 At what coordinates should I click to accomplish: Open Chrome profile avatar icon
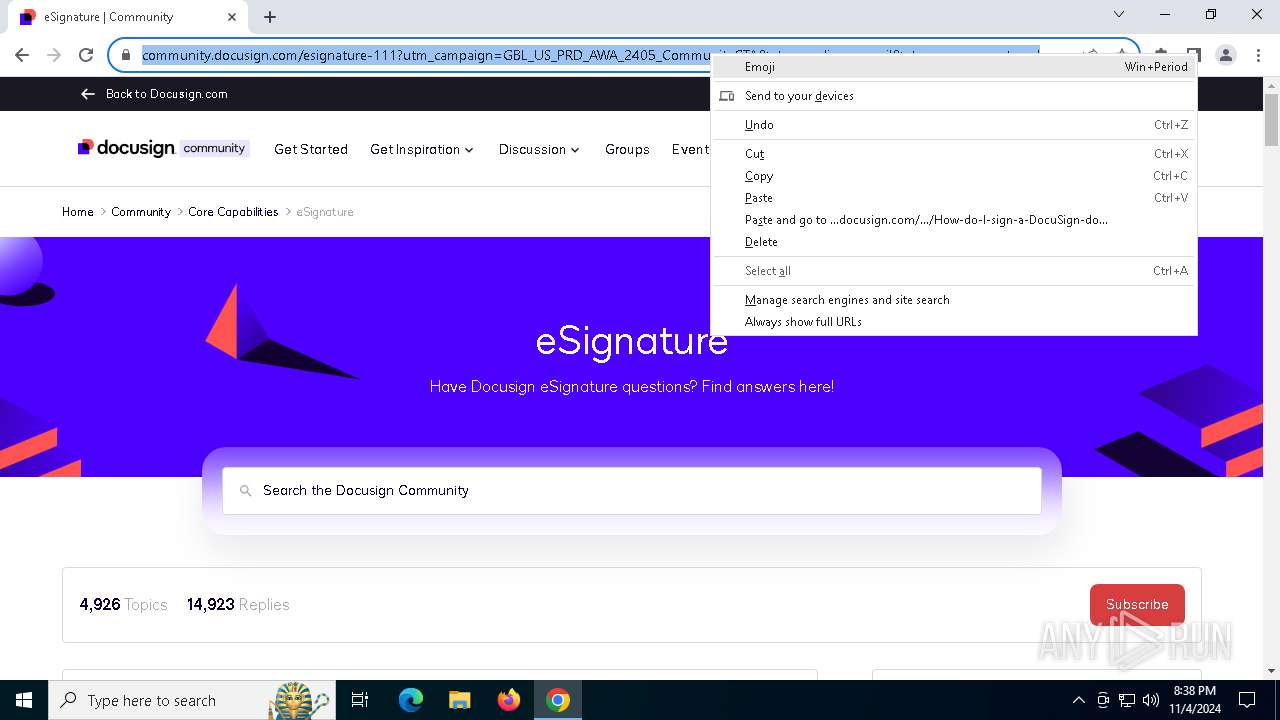point(1226,55)
